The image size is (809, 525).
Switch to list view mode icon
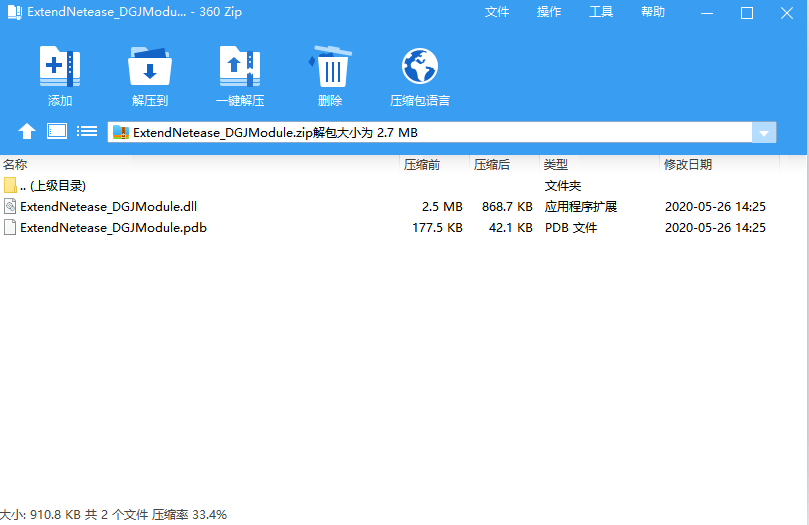click(87, 132)
